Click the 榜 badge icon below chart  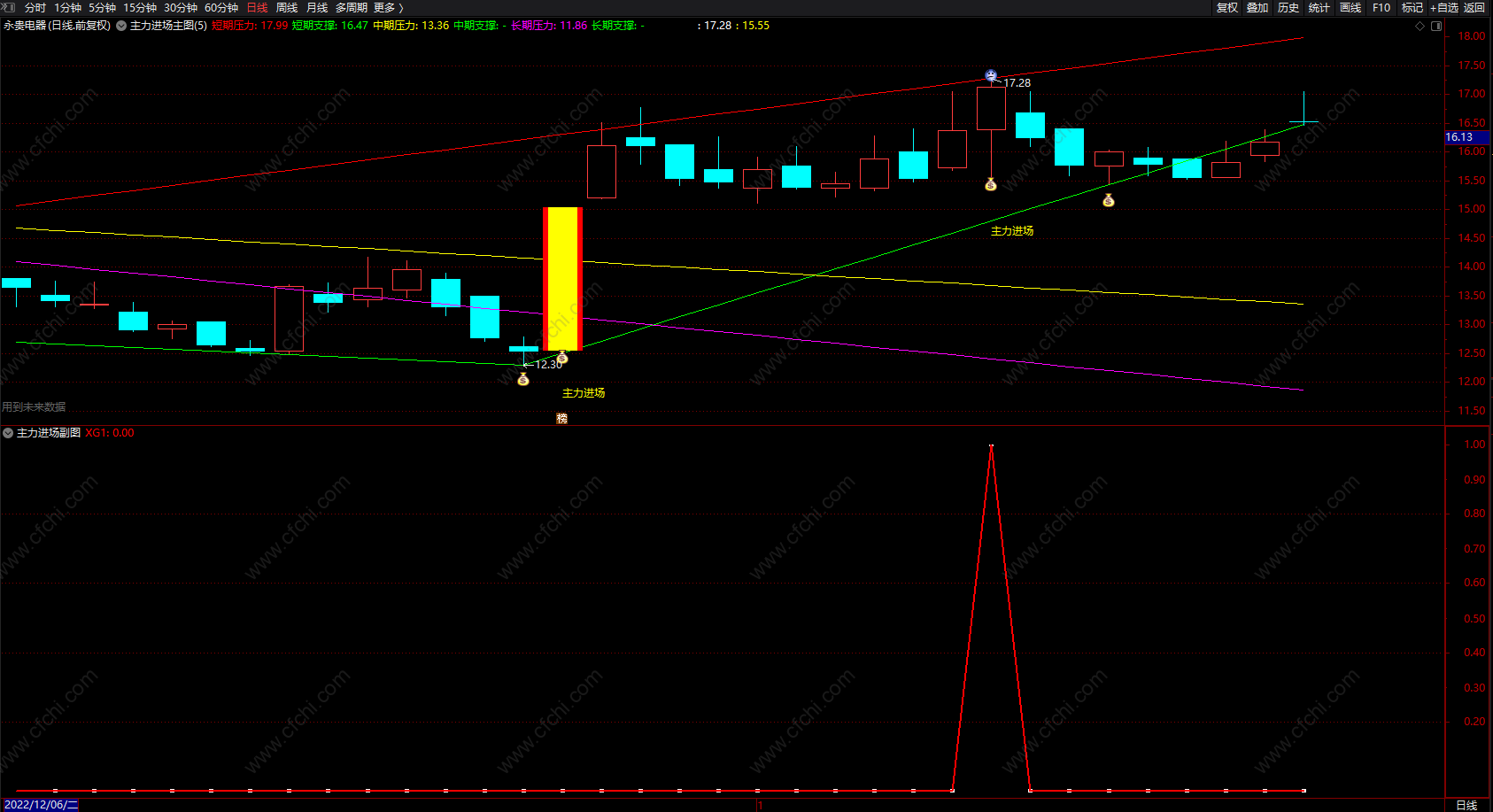point(561,418)
